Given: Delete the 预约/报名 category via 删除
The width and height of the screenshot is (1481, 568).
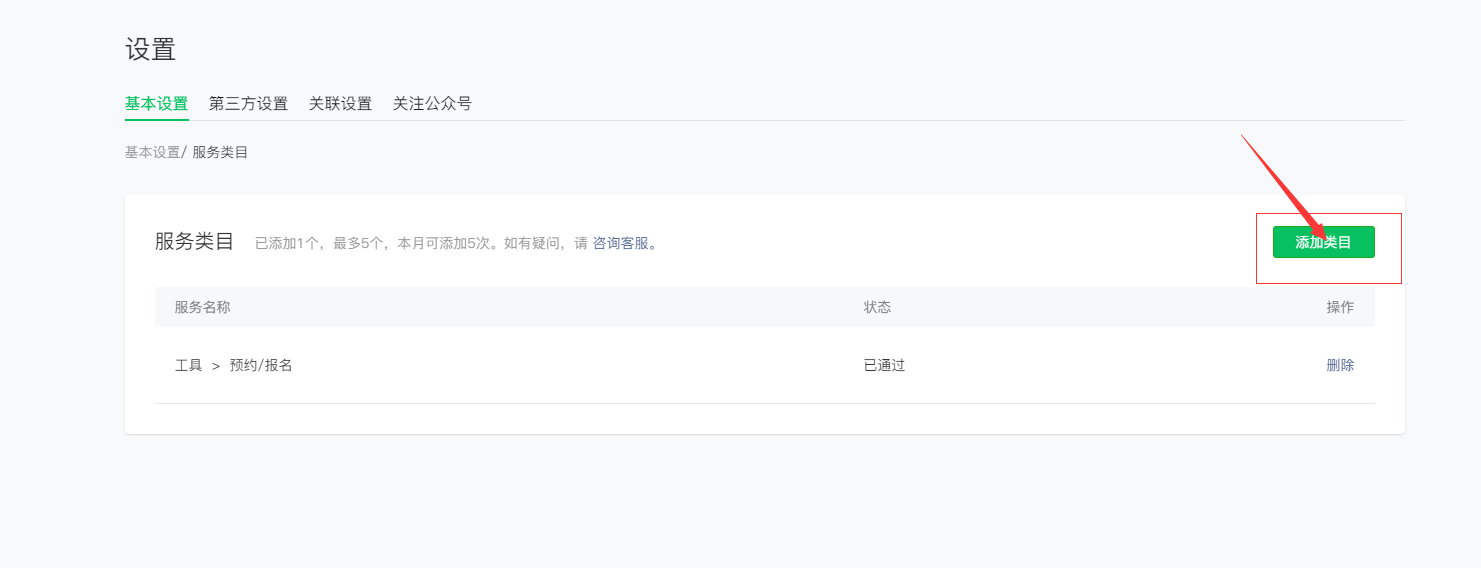Looking at the screenshot, I should coord(1340,365).
